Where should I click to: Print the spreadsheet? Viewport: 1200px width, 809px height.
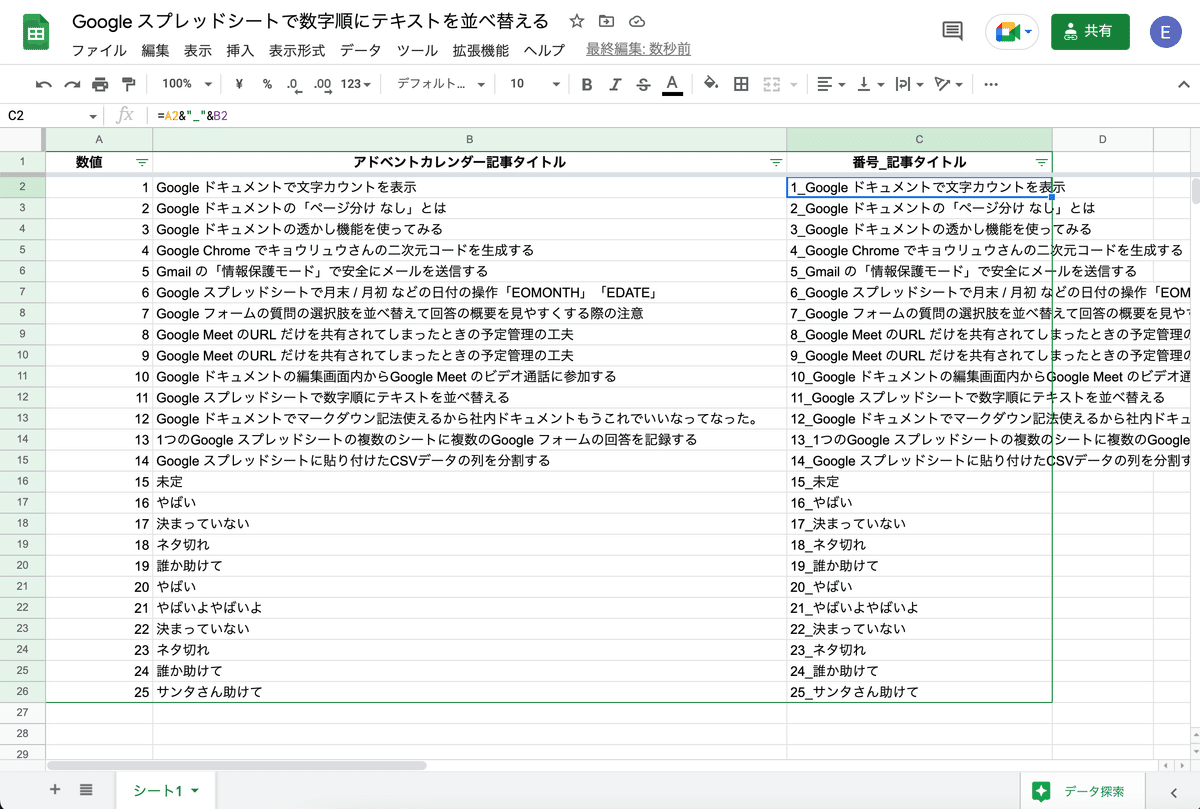[x=100, y=84]
